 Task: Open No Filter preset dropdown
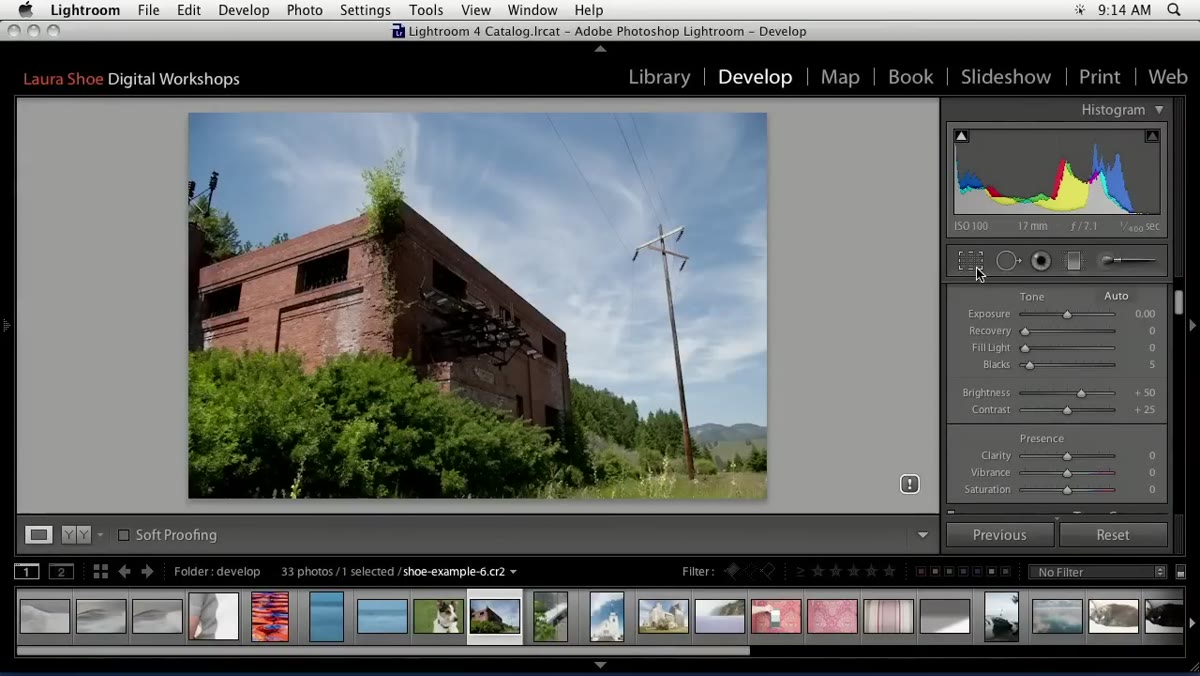point(1098,572)
